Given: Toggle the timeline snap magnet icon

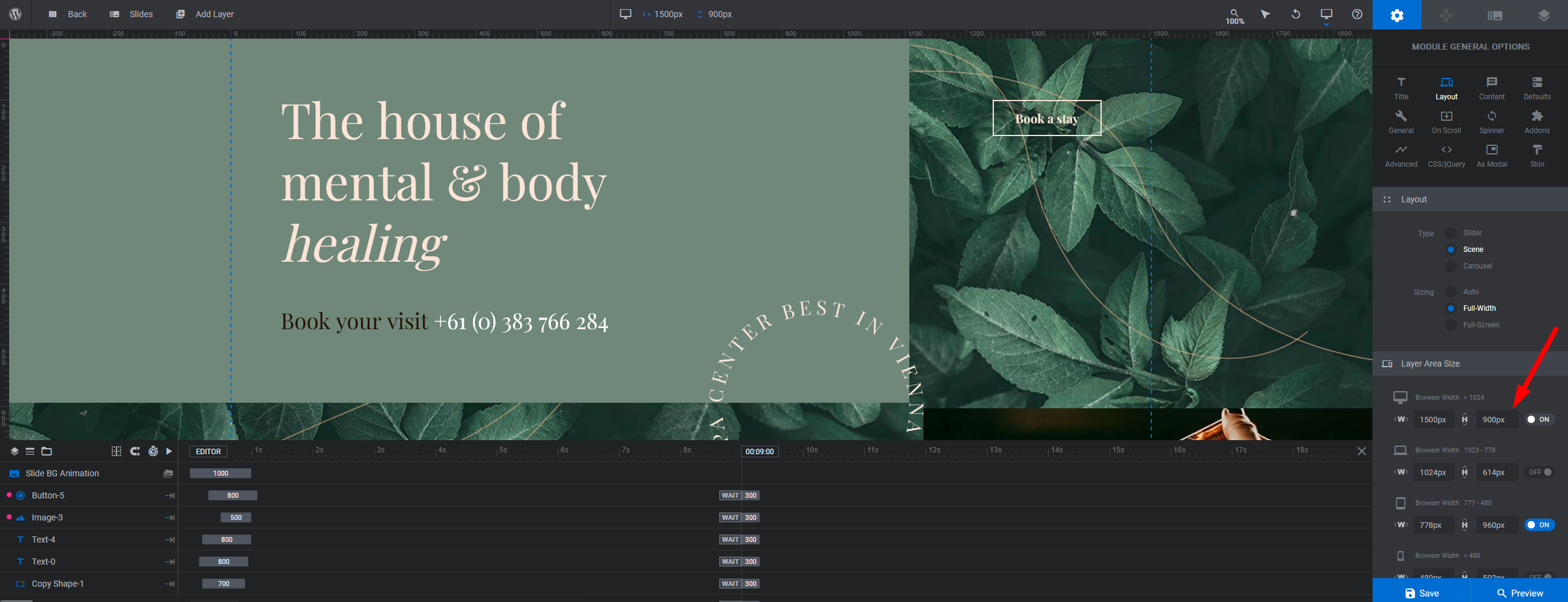Looking at the screenshot, I should click(135, 451).
